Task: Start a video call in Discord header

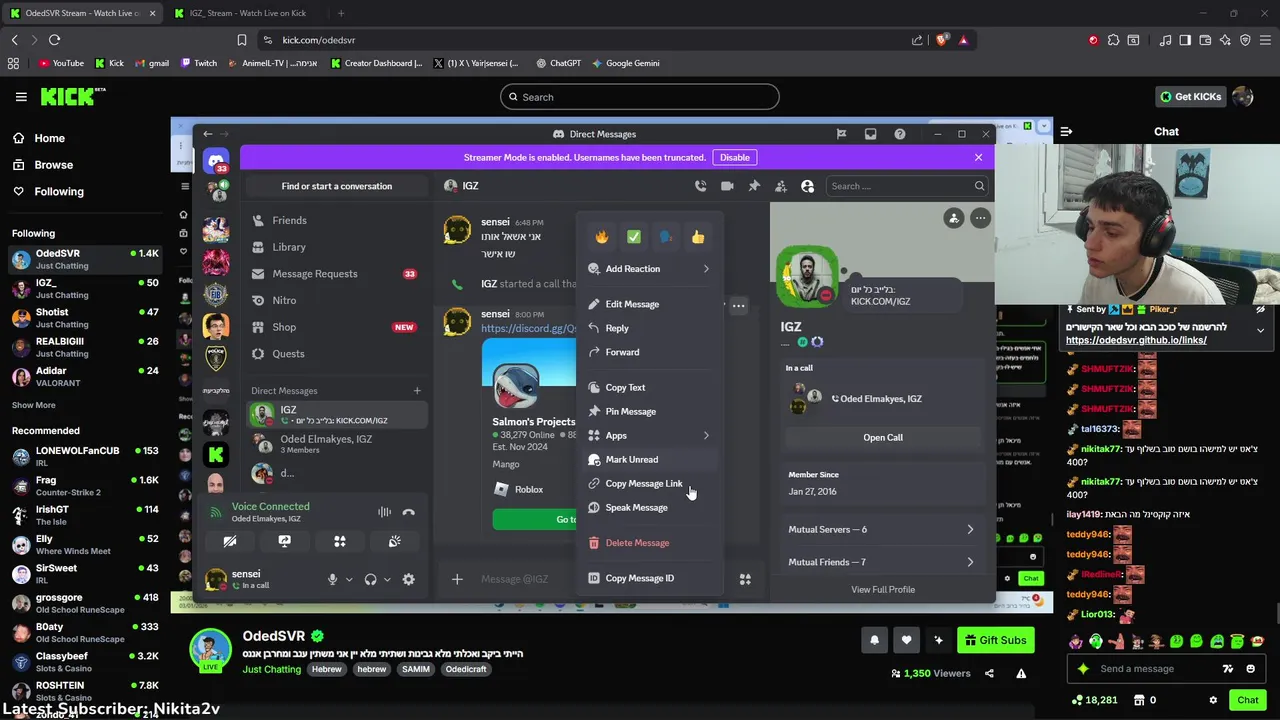Action: pos(727,186)
